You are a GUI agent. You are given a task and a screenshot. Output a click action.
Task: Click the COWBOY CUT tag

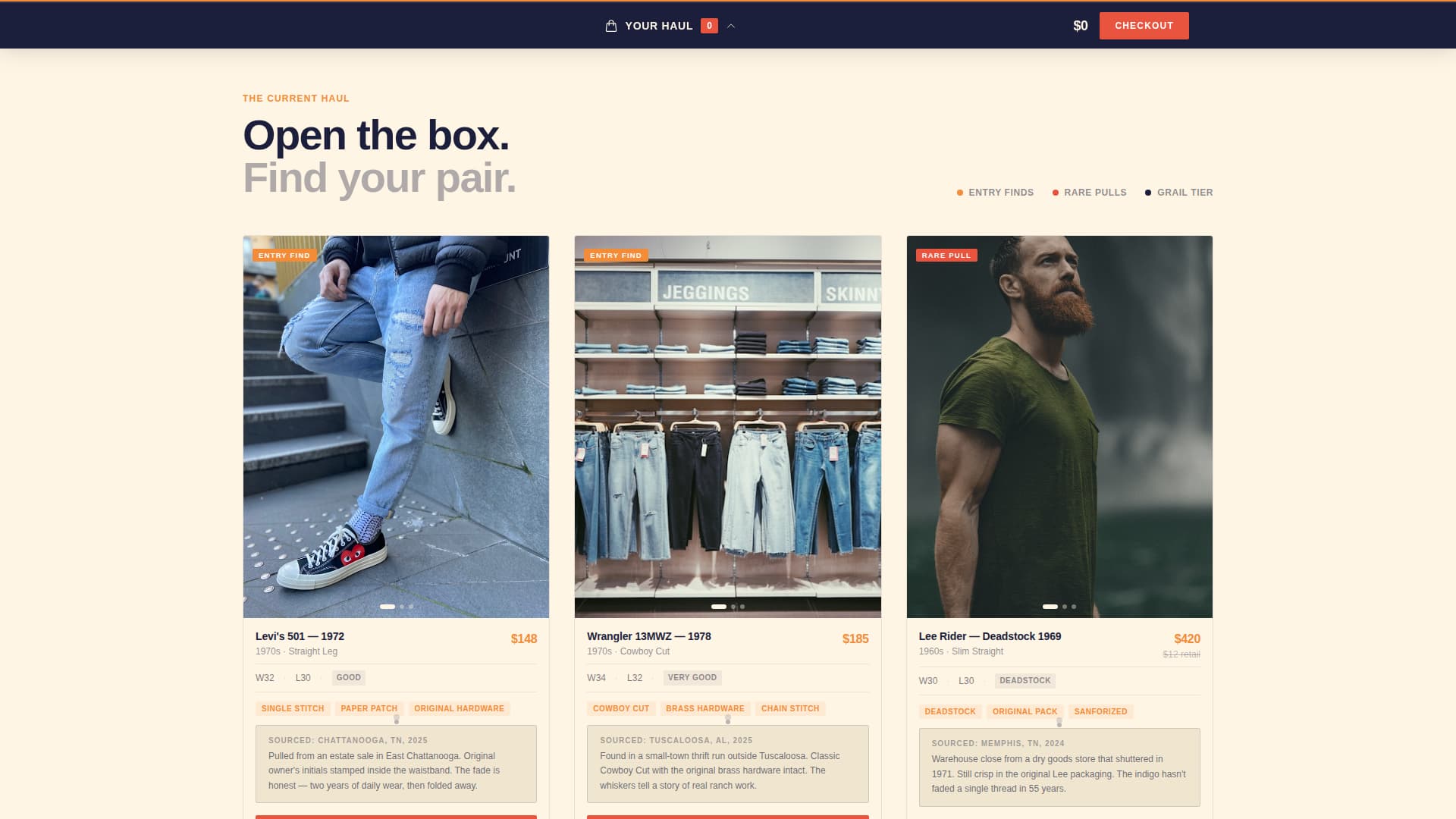tap(621, 709)
